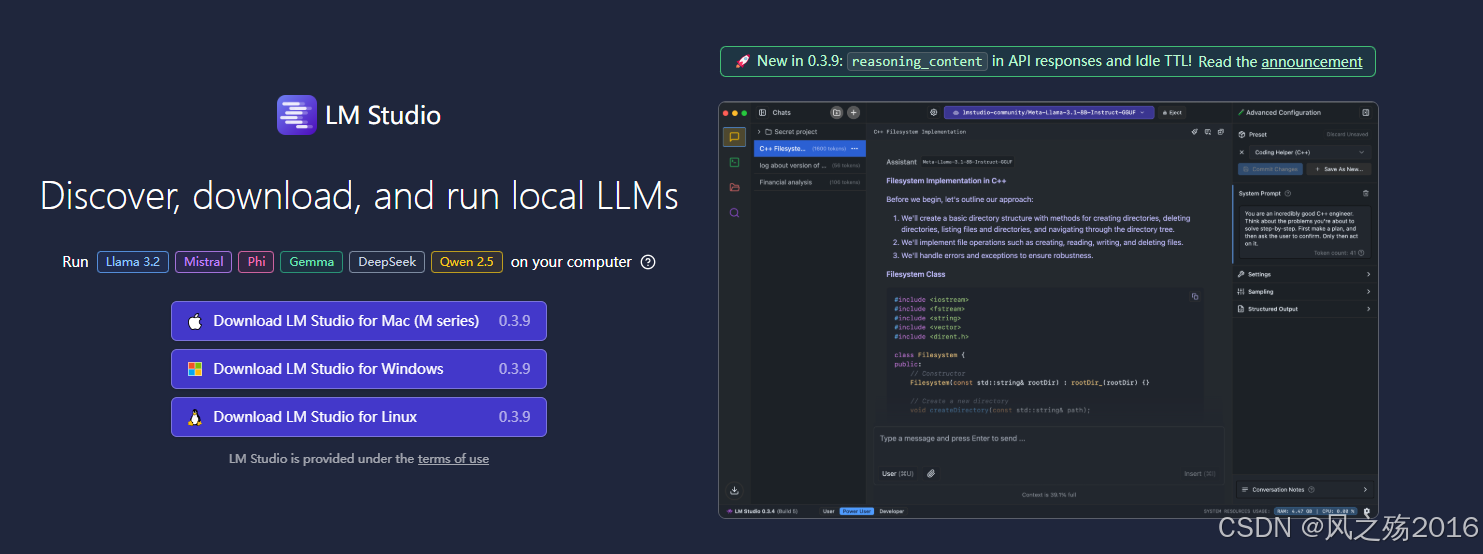Click the Gemma model tag
This screenshot has width=1483, height=554.
[x=311, y=262]
